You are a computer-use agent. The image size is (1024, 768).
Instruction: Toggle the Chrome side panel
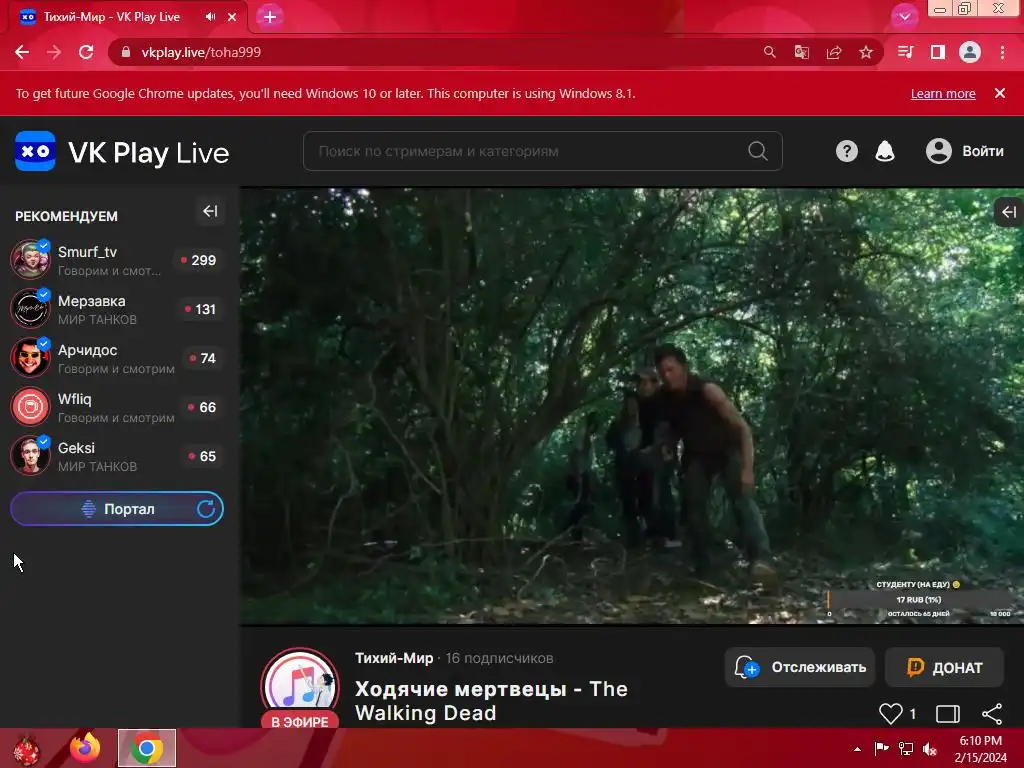938,52
